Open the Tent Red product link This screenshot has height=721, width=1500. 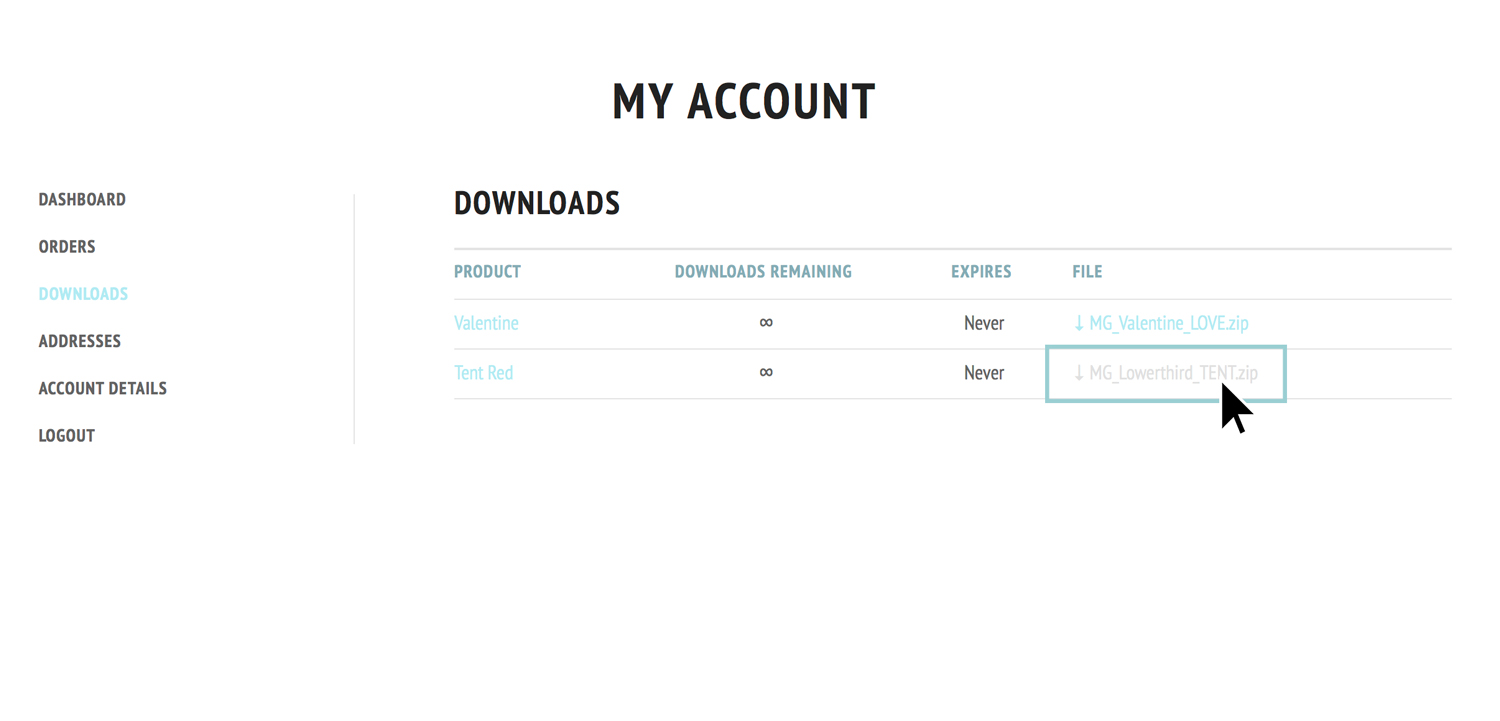click(x=483, y=373)
